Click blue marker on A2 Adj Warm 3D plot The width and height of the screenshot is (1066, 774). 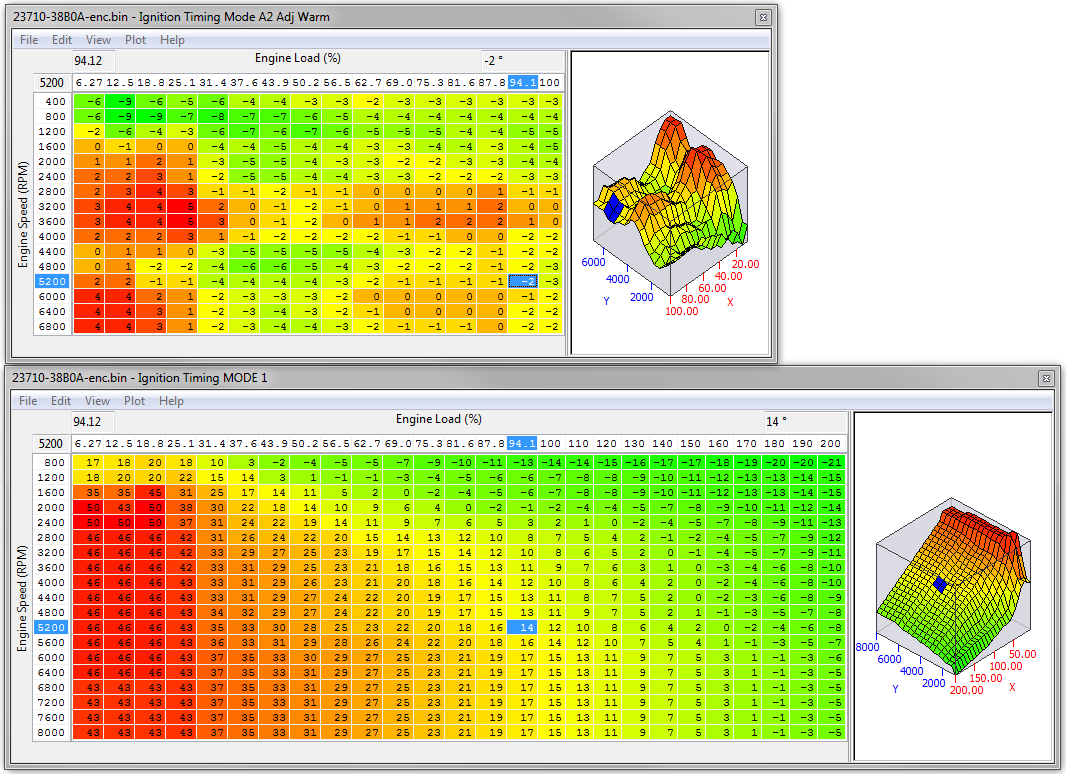(x=614, y=207)
